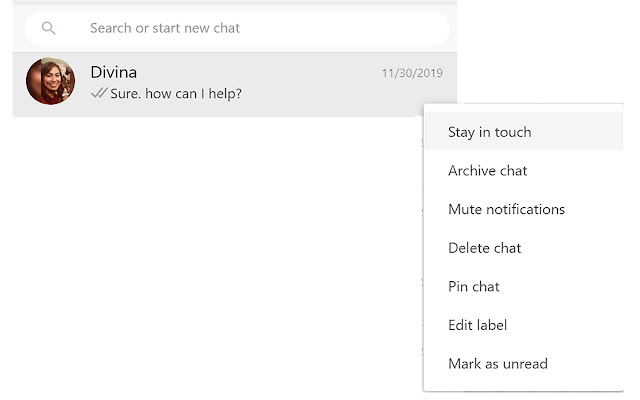Select 'Archive chat' menu option

(x=488, y=171)
